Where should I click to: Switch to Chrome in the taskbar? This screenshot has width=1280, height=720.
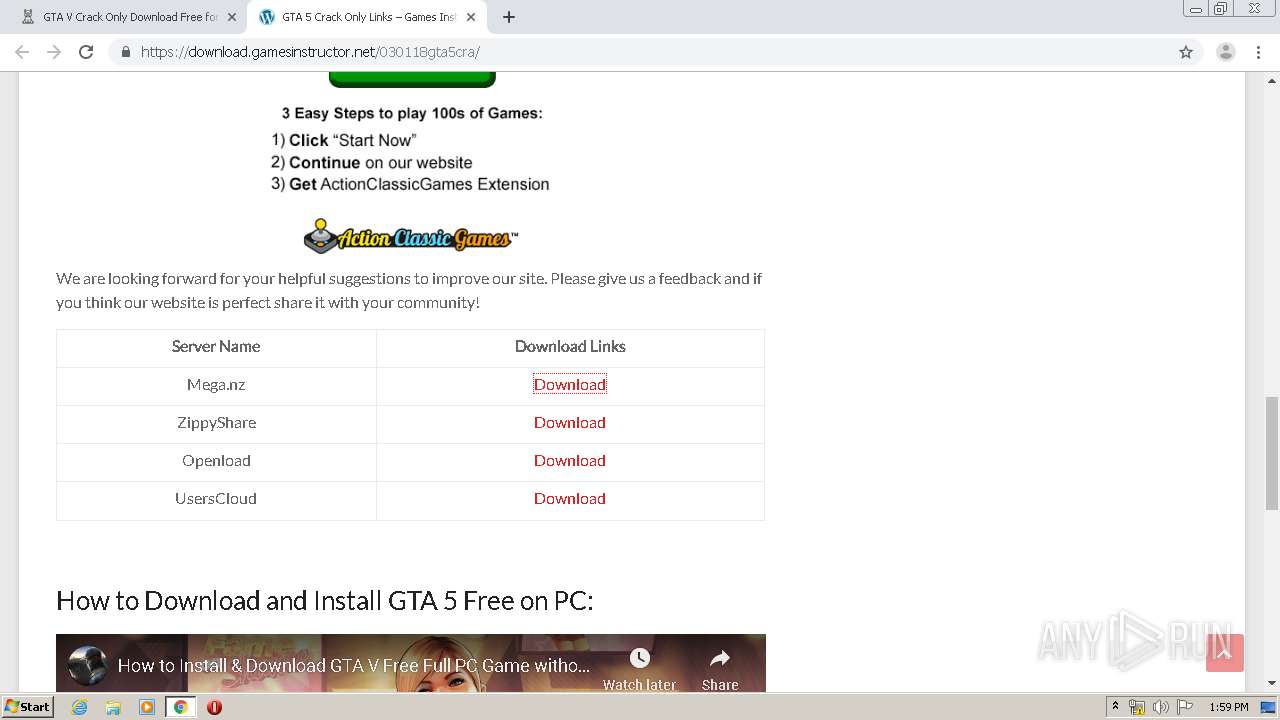point(181,707)
